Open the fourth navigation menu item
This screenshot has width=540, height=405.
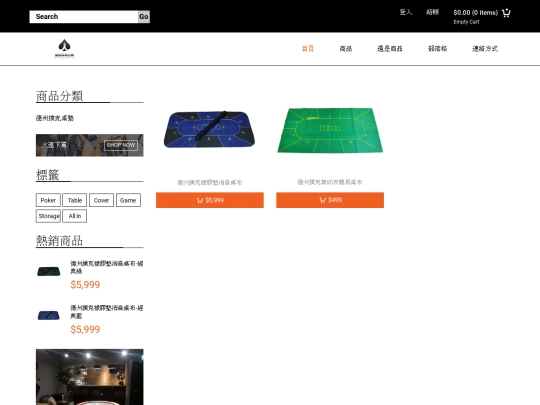437,49
